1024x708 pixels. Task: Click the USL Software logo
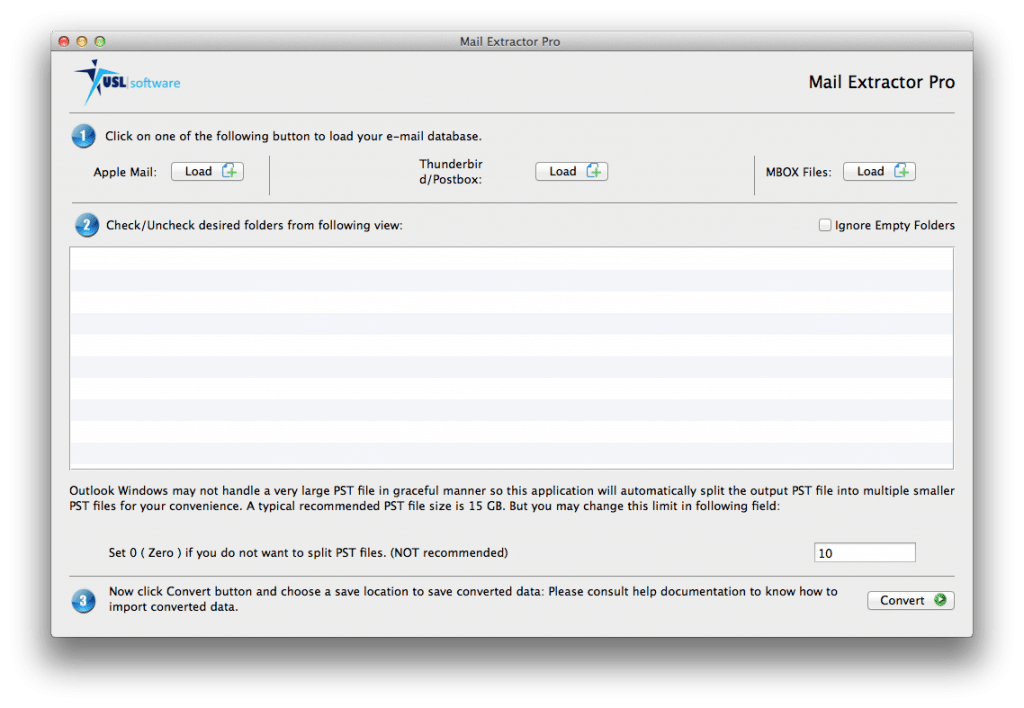point(126,80)
